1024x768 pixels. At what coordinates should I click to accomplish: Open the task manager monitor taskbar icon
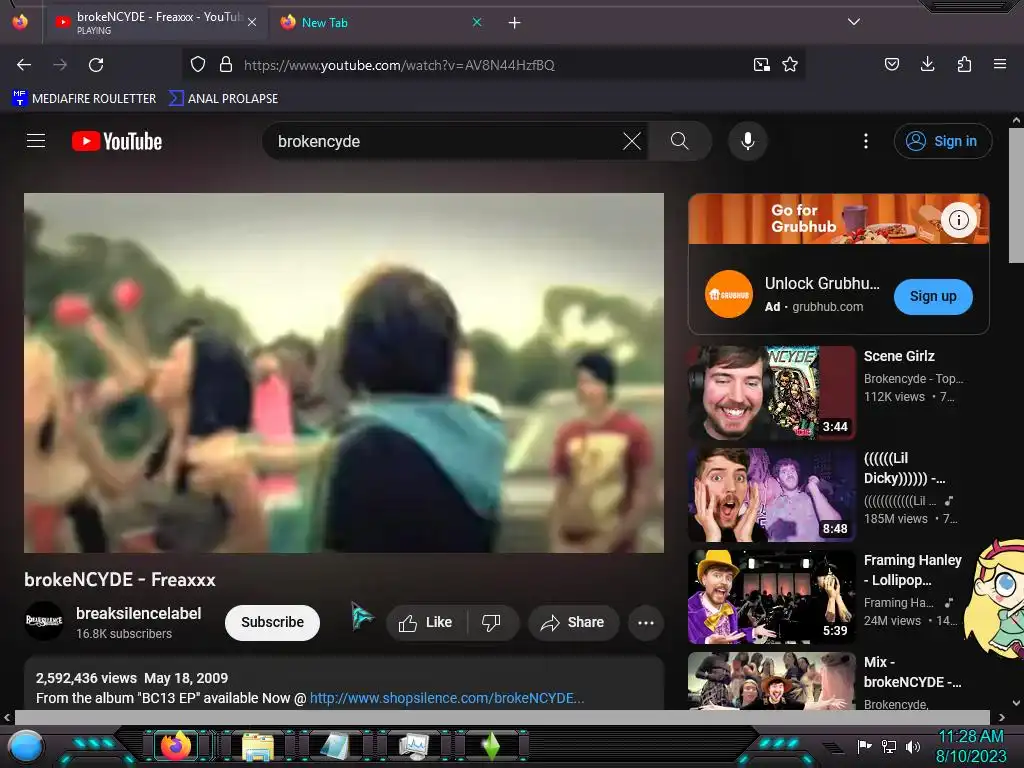(x=413, y=746)
